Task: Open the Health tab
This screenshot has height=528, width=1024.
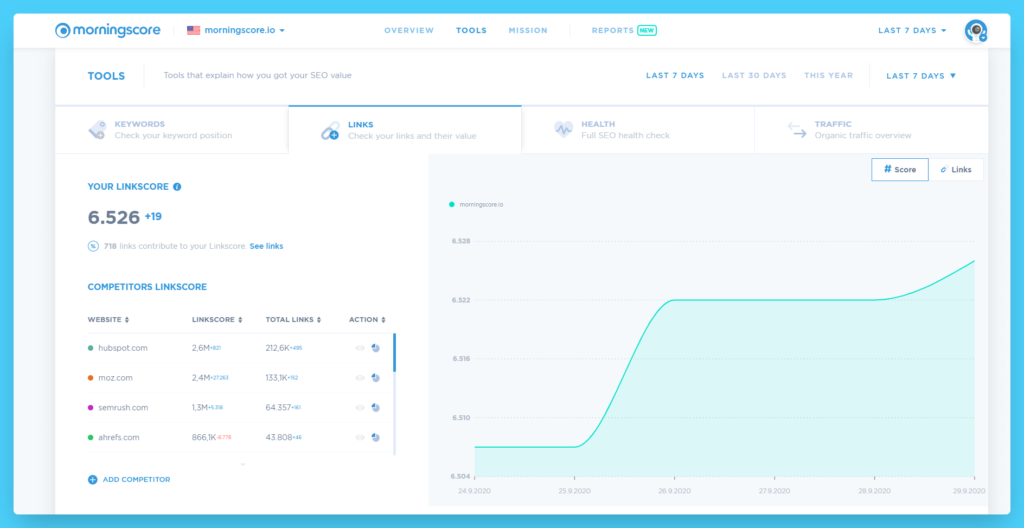Action: point(638,129)
